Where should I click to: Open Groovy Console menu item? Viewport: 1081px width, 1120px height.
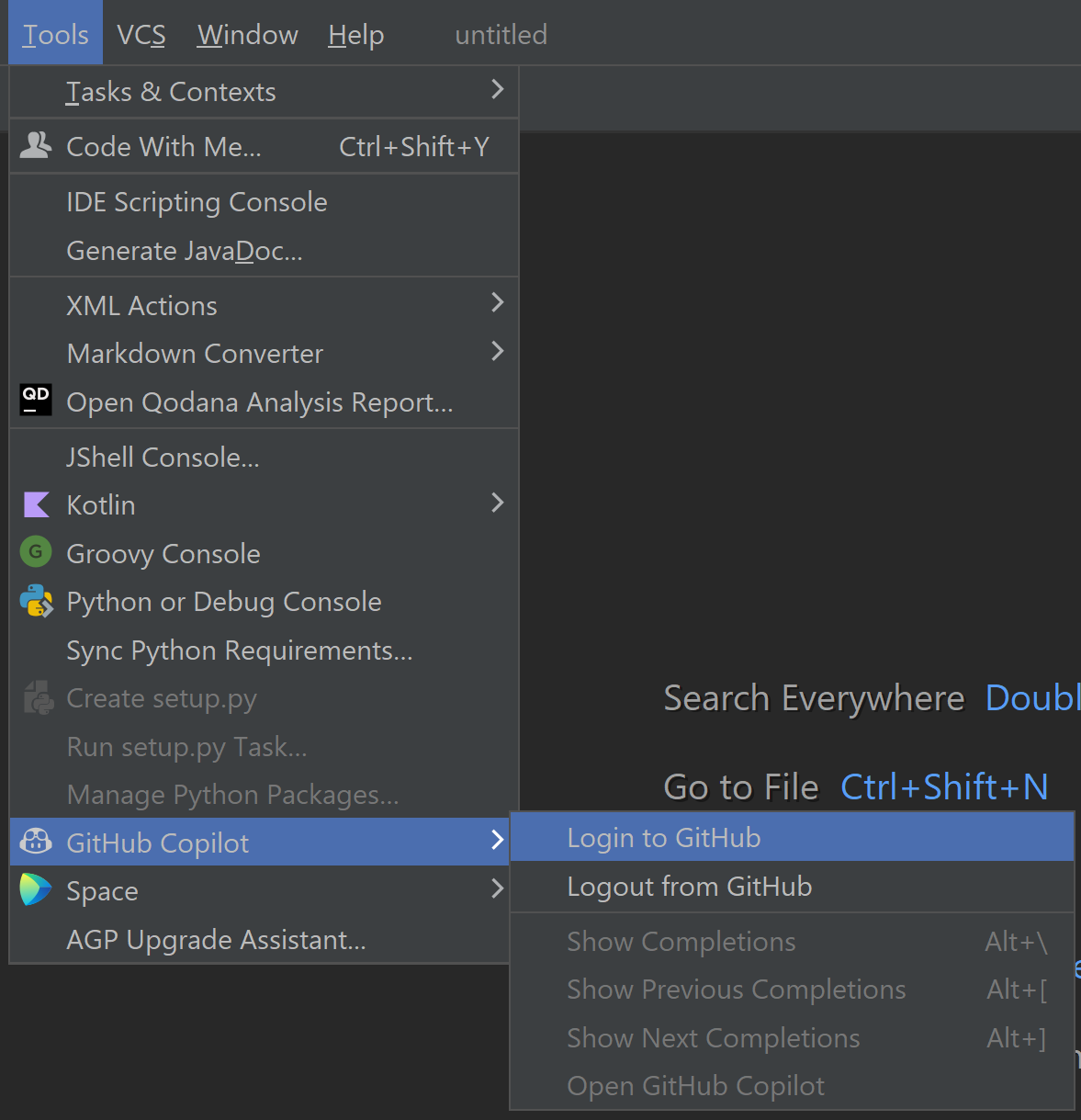click(x=264, y=554)
